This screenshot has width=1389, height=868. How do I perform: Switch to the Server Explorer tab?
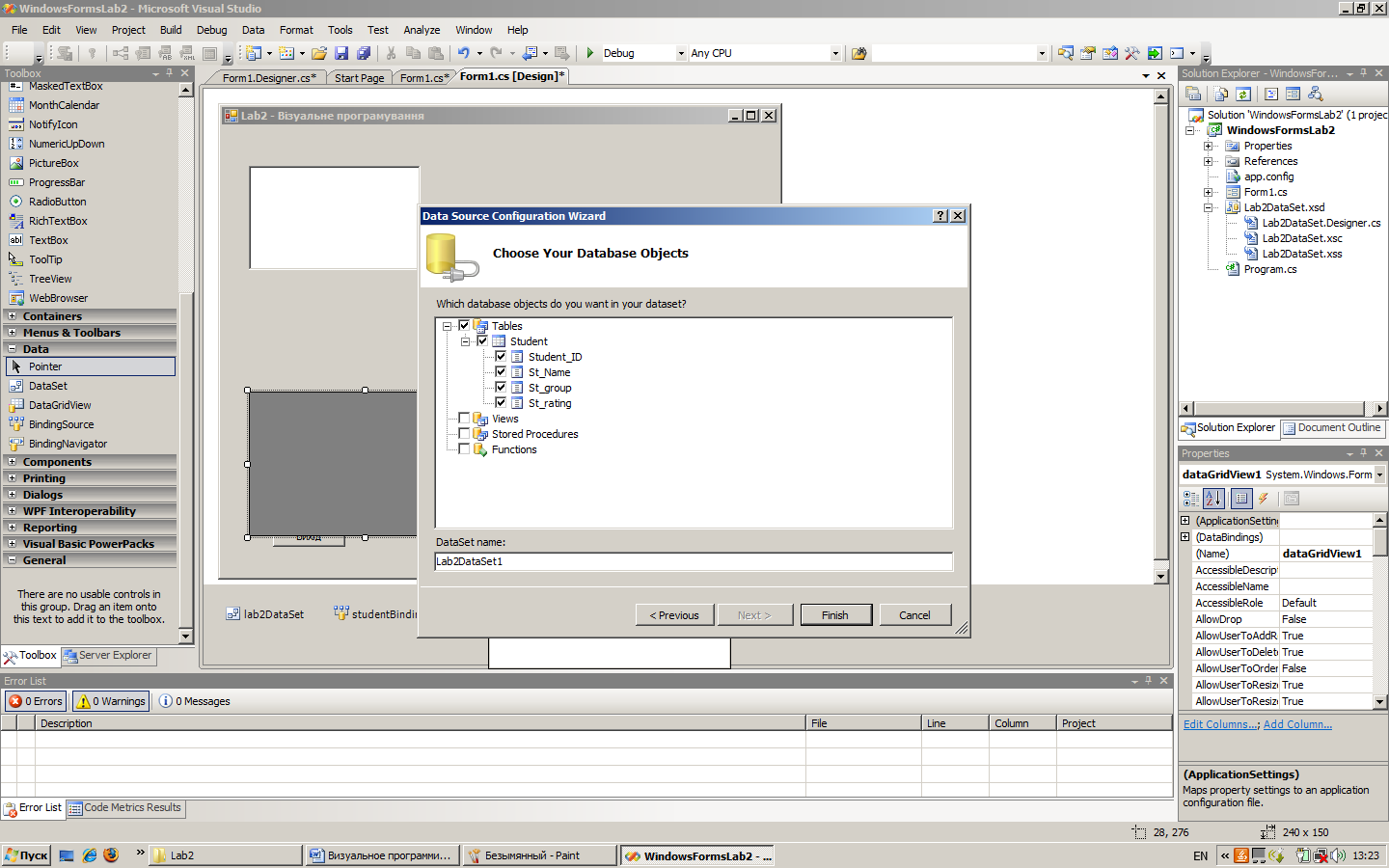point(108,656)
